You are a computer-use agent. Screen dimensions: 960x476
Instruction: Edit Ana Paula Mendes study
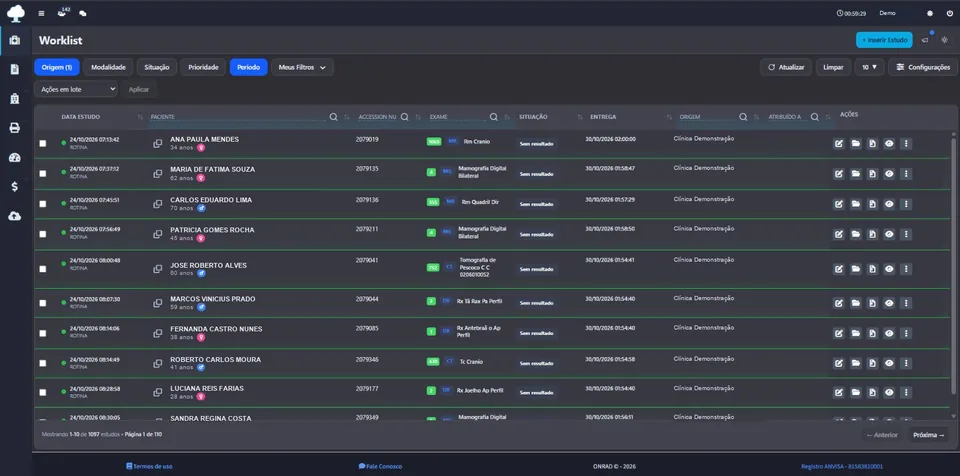[838, 144]
